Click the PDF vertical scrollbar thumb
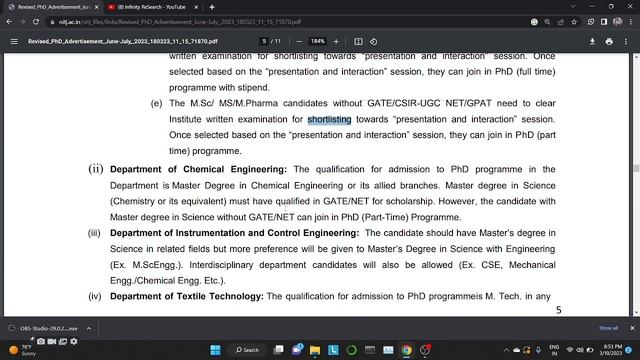Screen dimensions: 640x360 coord(636,168)
